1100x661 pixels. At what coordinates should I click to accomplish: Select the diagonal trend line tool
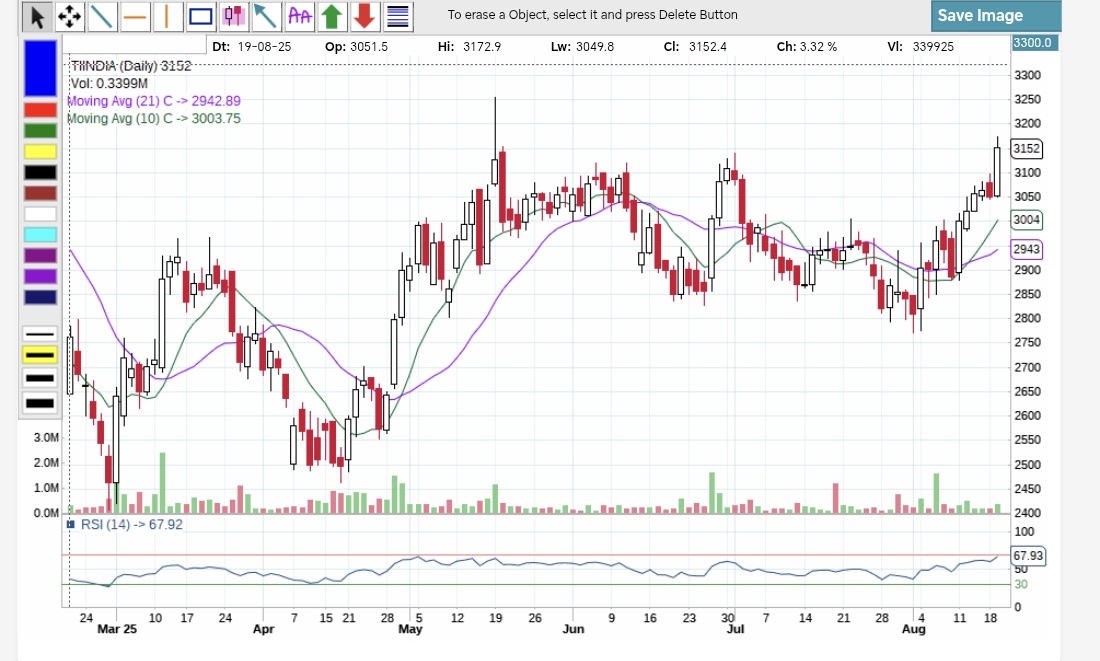click(x=103, y=17)
